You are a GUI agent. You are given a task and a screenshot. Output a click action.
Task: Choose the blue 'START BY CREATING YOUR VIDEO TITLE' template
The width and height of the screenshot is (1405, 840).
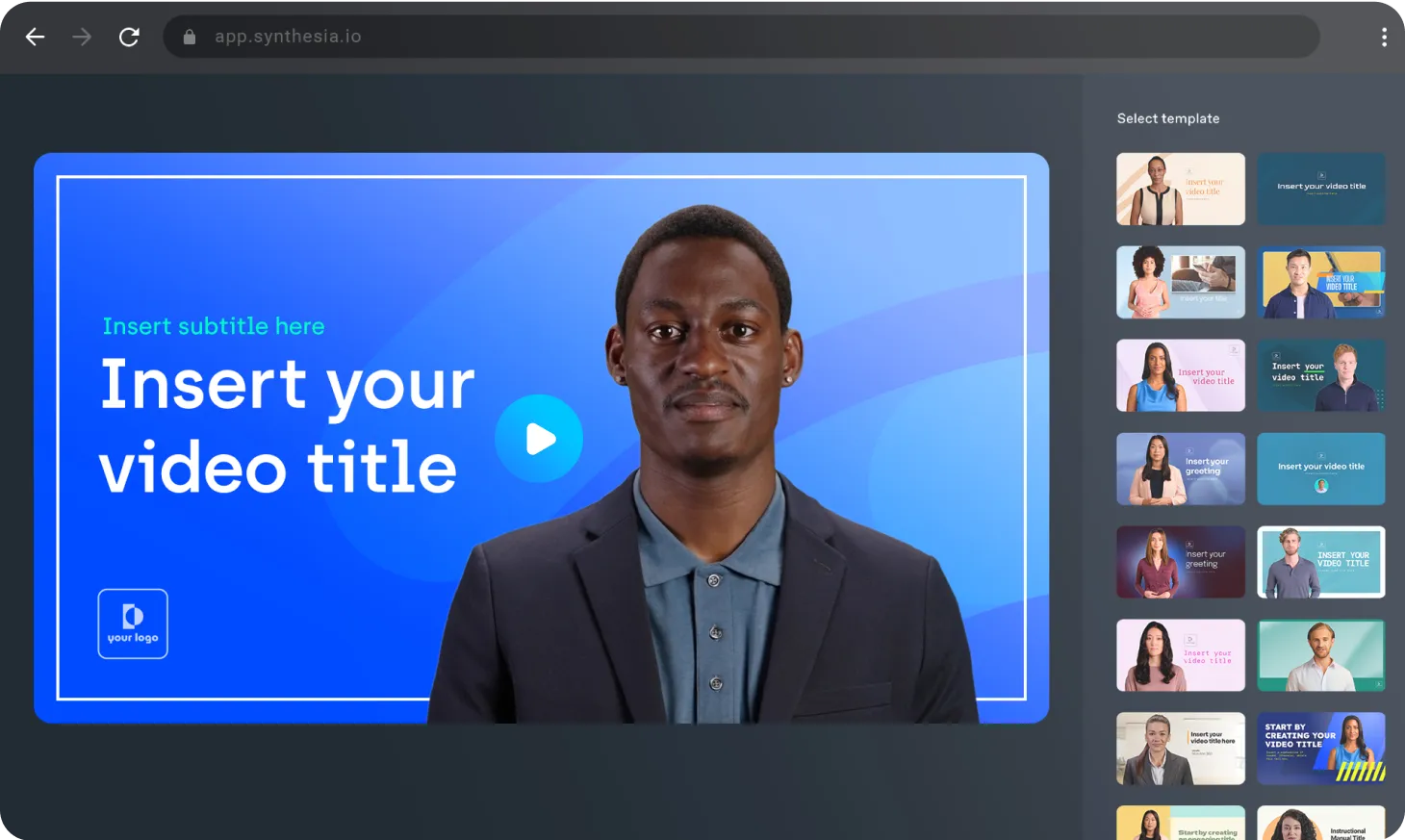pyautogui.click(x=1321, y=748)
